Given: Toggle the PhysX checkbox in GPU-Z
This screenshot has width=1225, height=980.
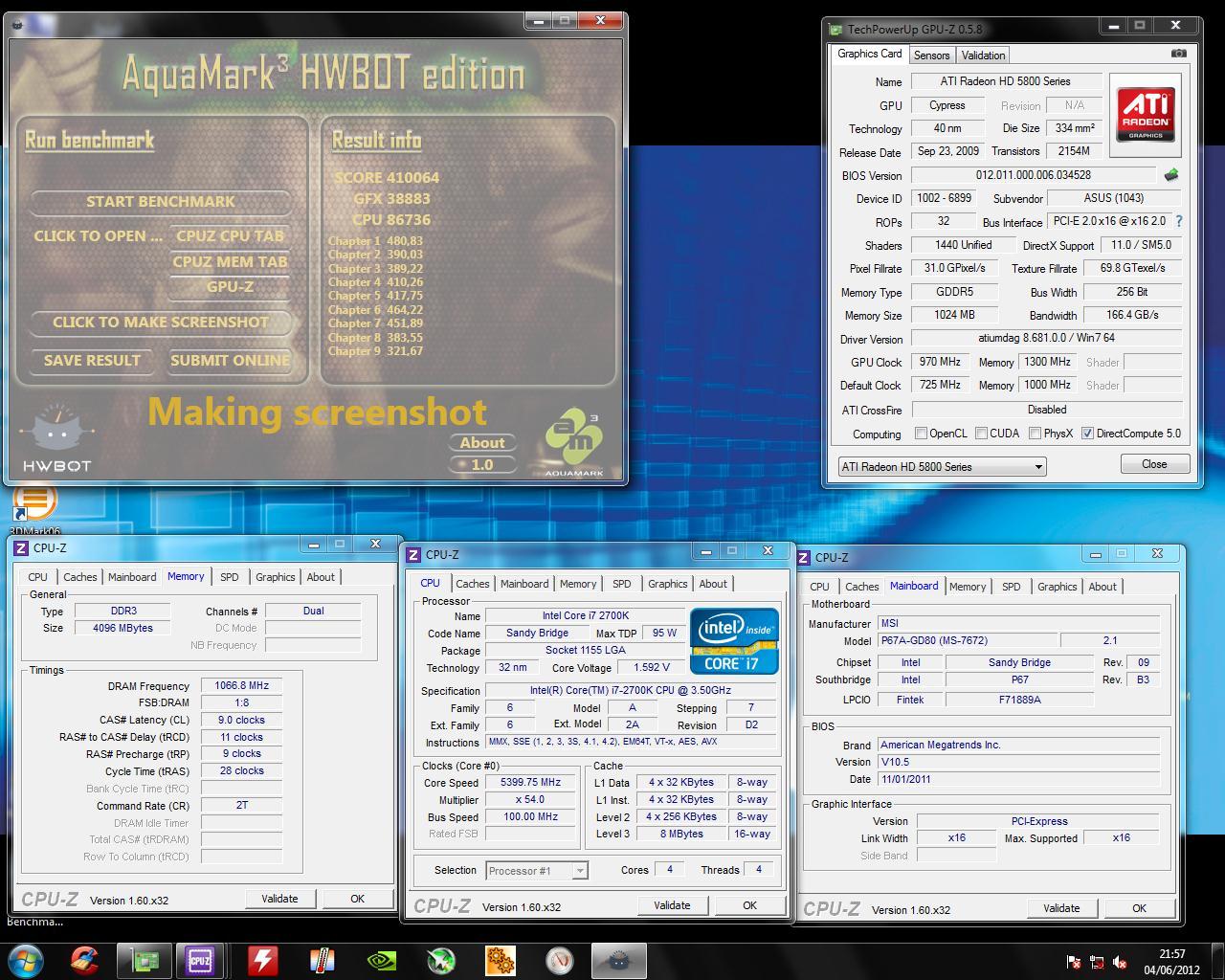Looking at the screenshot, I should tap(1035, 433).
